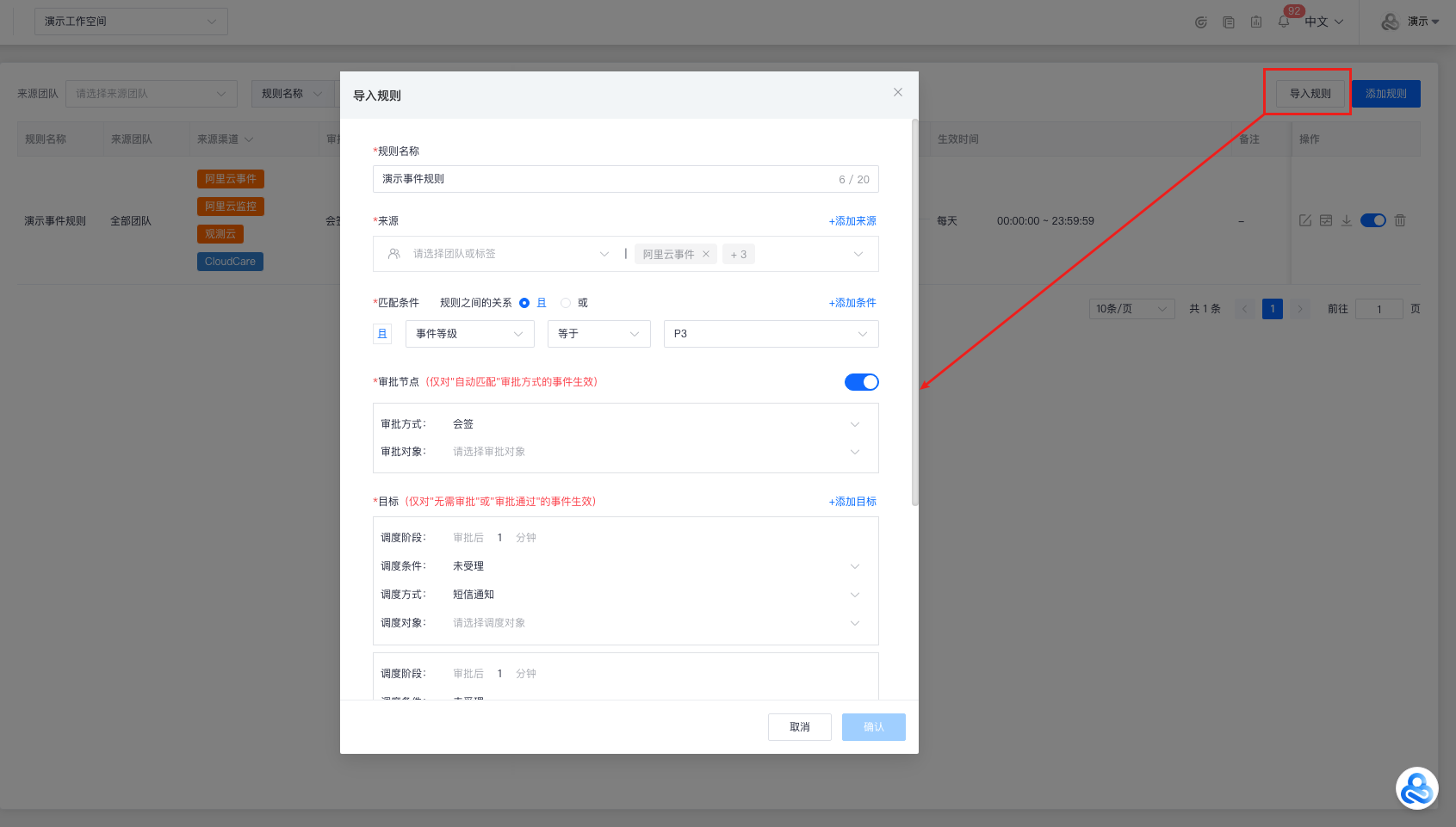
Task: Click the 规则名称 input field
Action: pyautogui.click(x=603, y=179)
